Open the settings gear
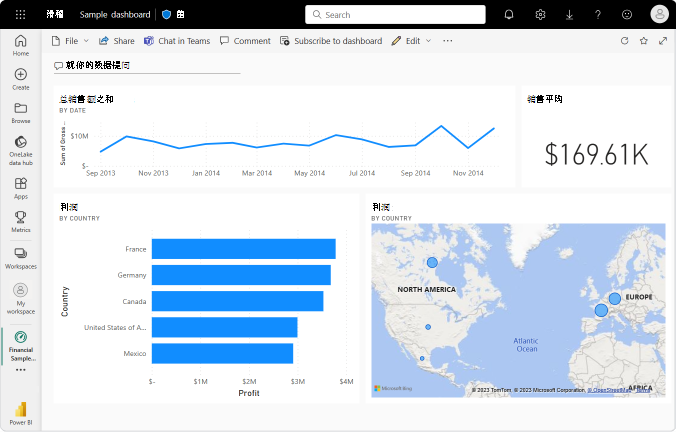Screen dimensions: 676x432 coord(540,15)
